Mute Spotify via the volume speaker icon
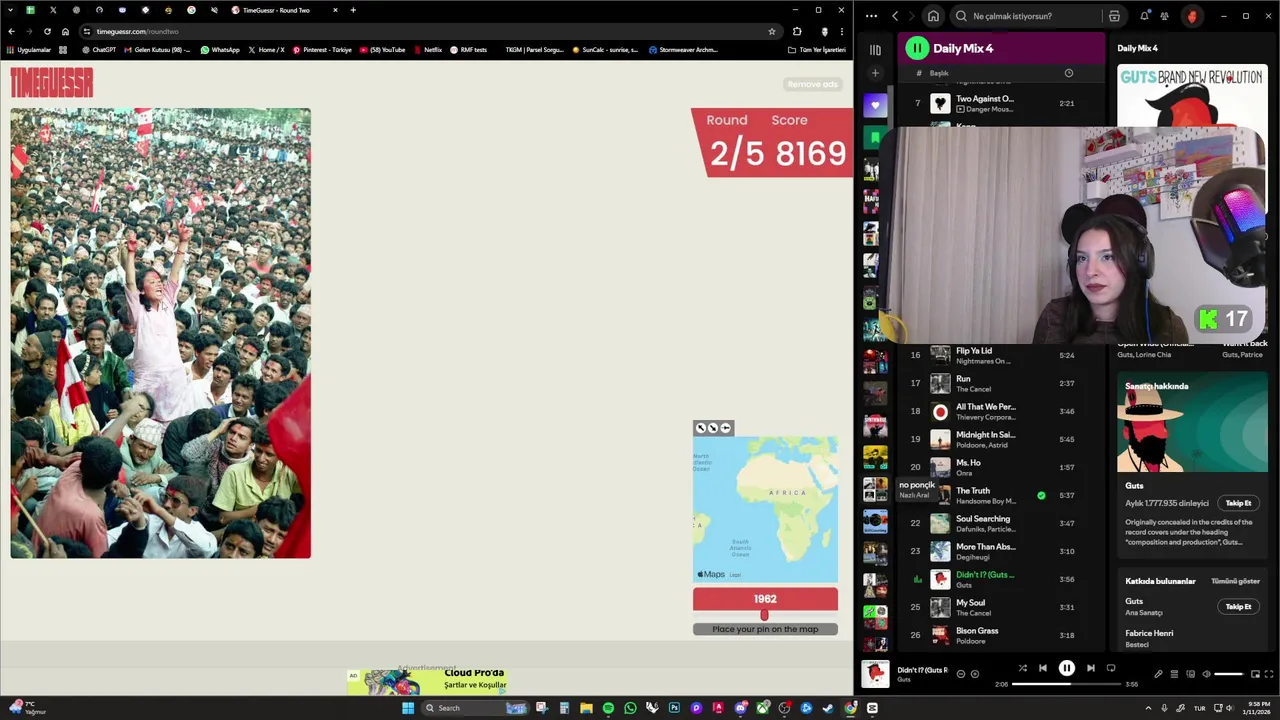The height and width of the screenshot is (720, 1280). [1206, 674]
